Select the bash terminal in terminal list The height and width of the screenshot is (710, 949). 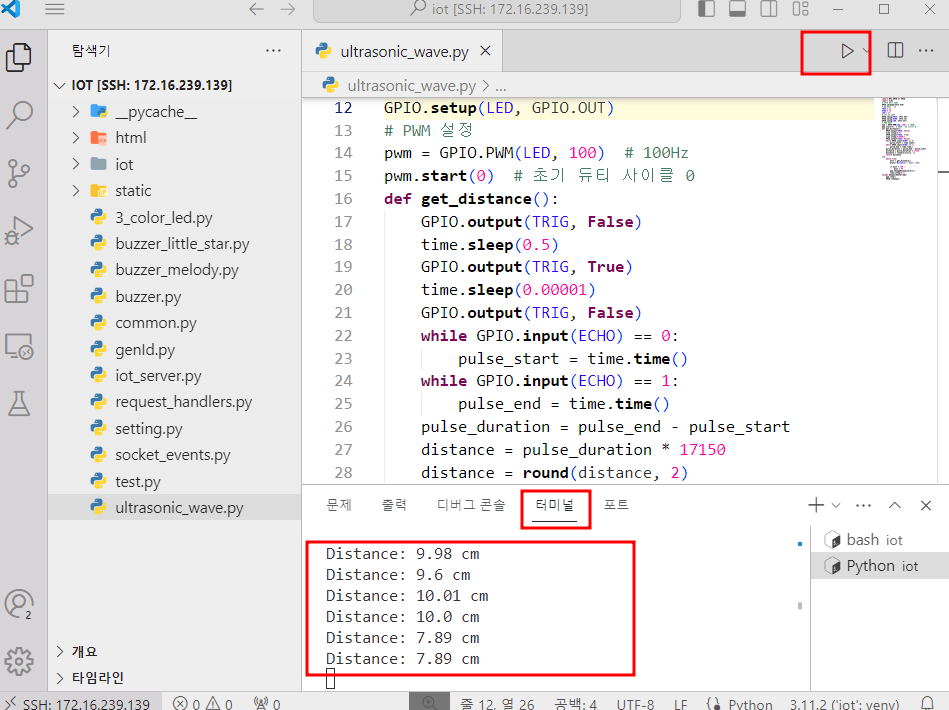tap(873, 540)
